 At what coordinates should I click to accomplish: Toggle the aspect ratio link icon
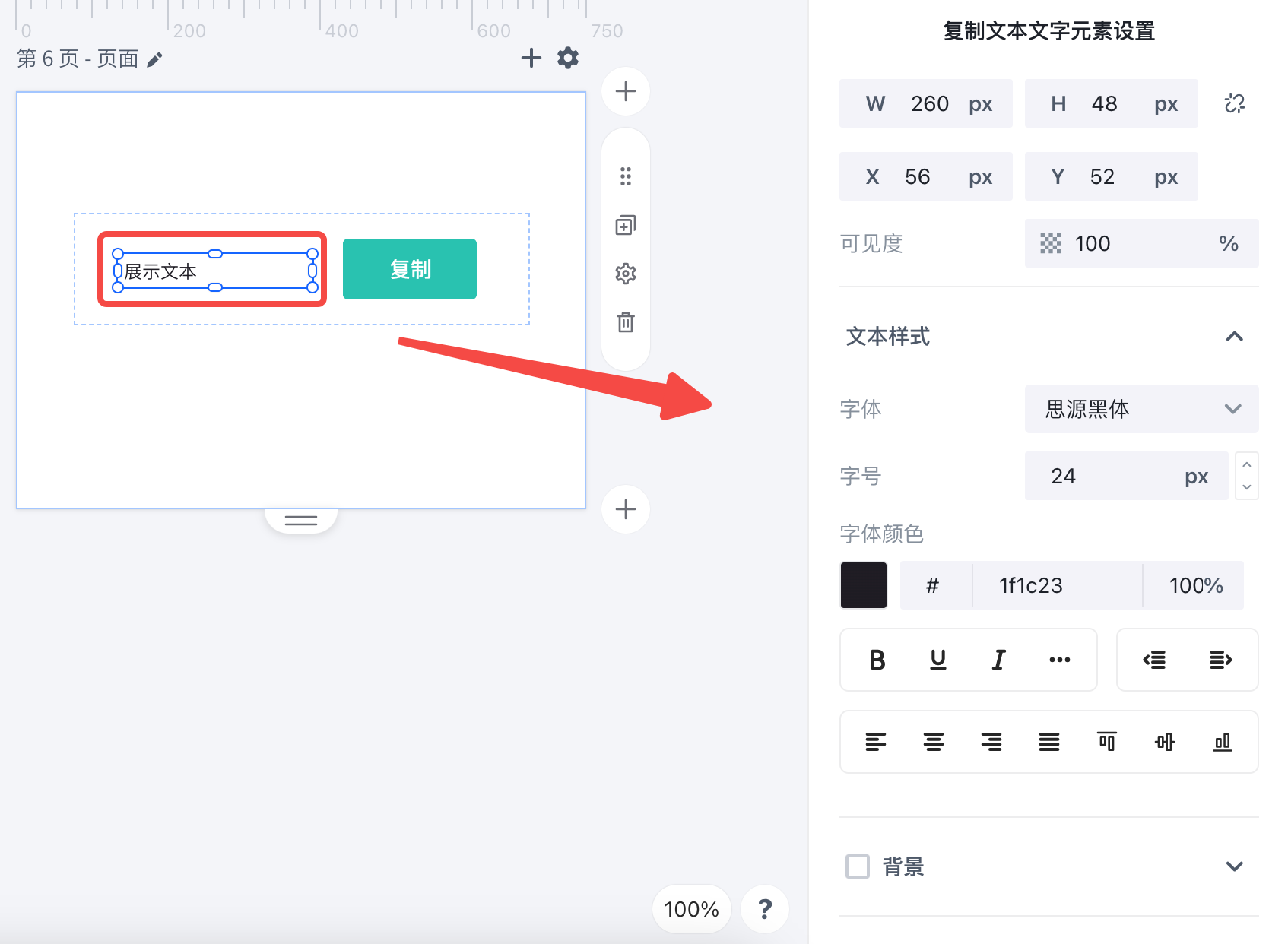[1235, 103]
